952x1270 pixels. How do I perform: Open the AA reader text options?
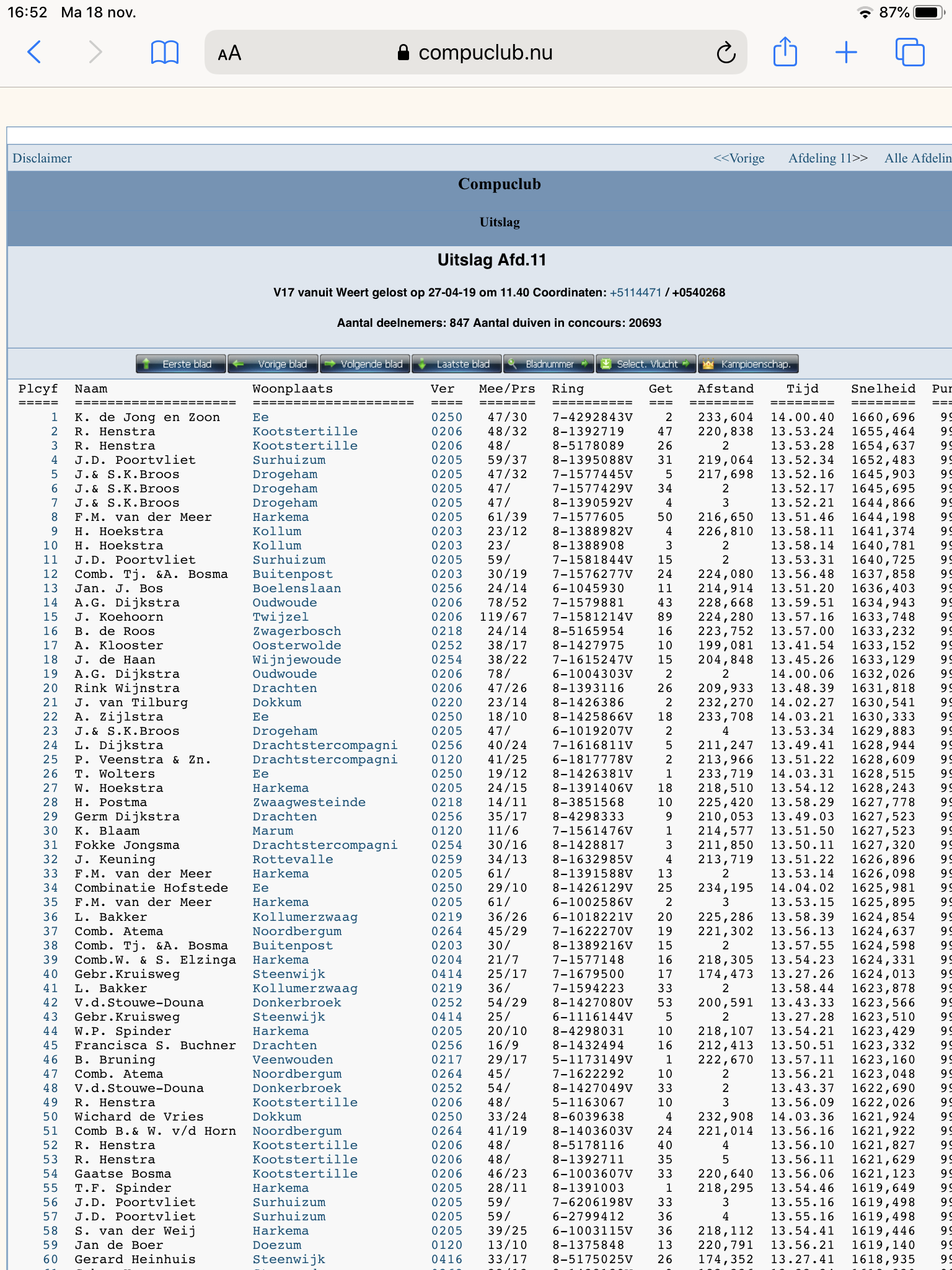(x=229, y=53)
